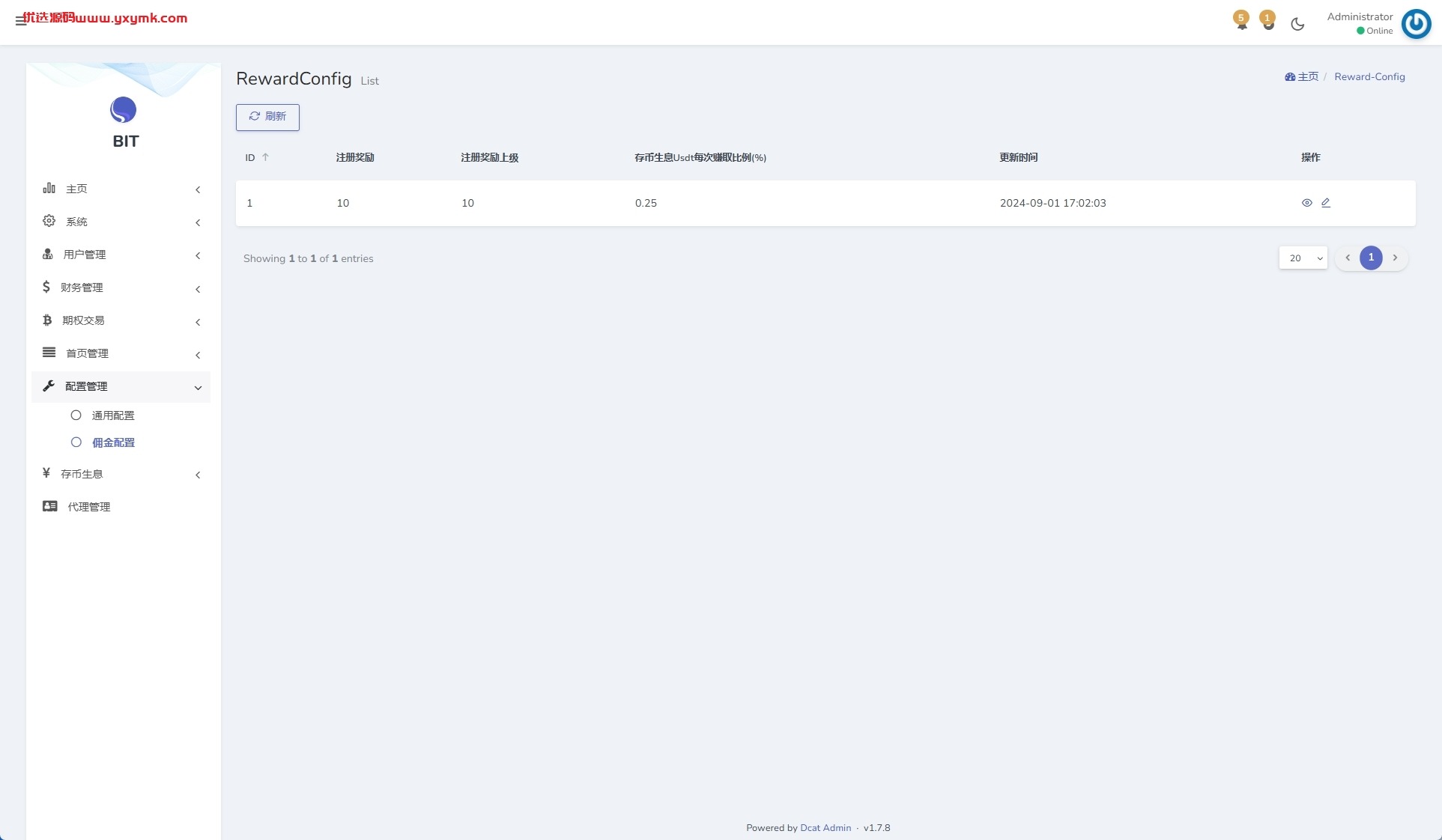The image size is (1442, 840).
Task: Go to the next page arrow
Action: point(1395,258)
